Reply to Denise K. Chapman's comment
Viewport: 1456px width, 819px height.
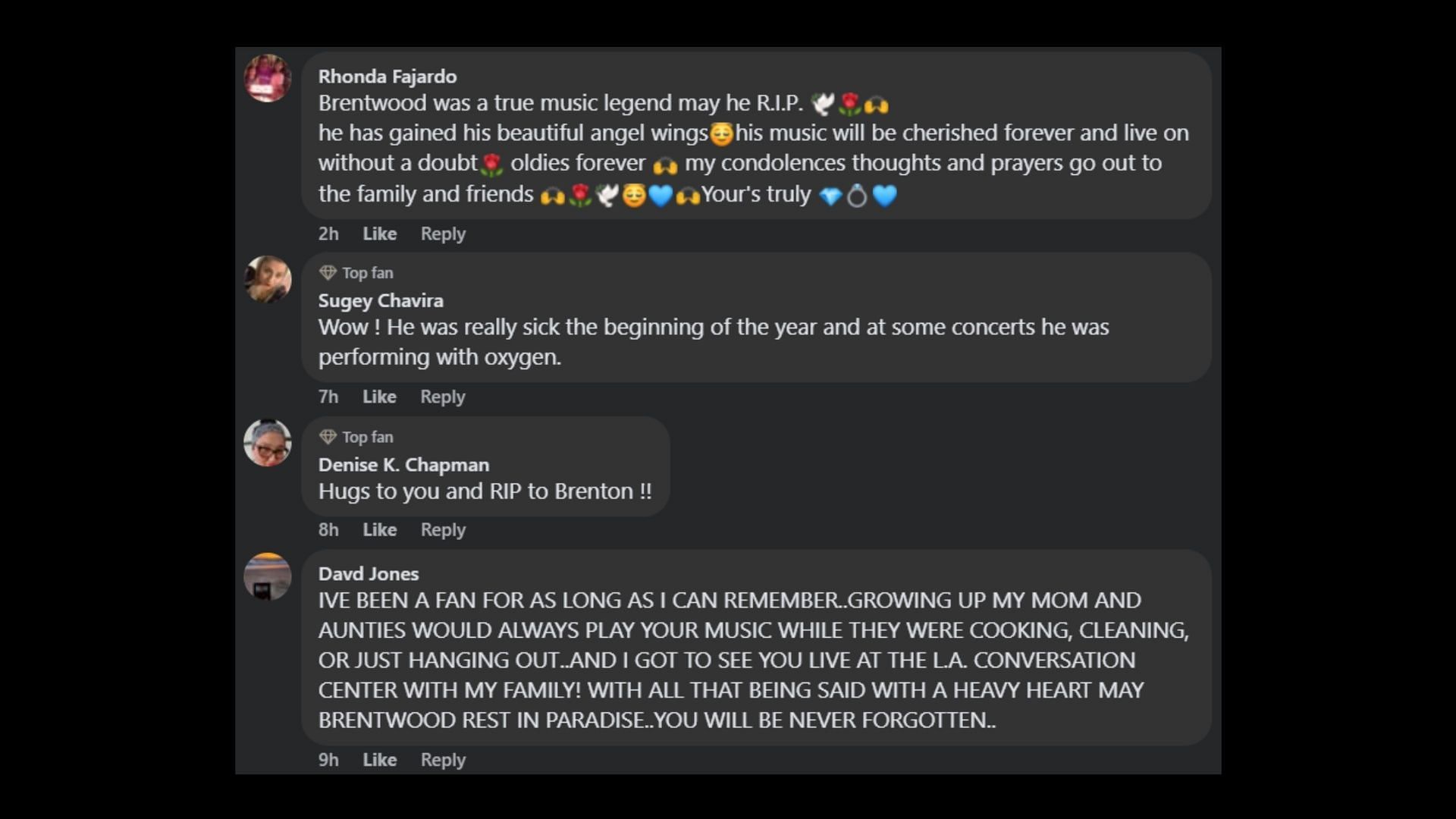(x=443, y=529)
